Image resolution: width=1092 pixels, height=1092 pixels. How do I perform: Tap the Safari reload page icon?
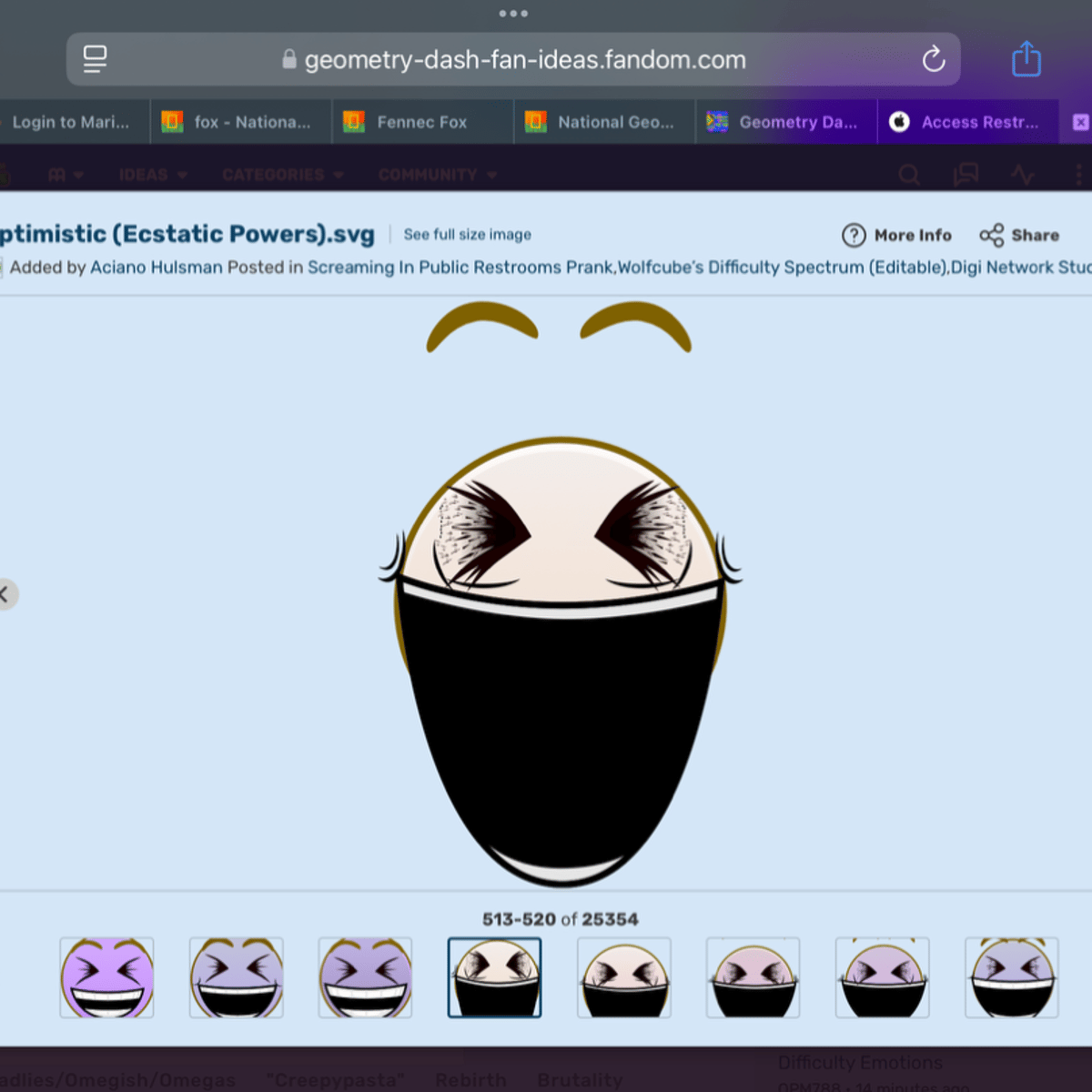coord(934,60)
